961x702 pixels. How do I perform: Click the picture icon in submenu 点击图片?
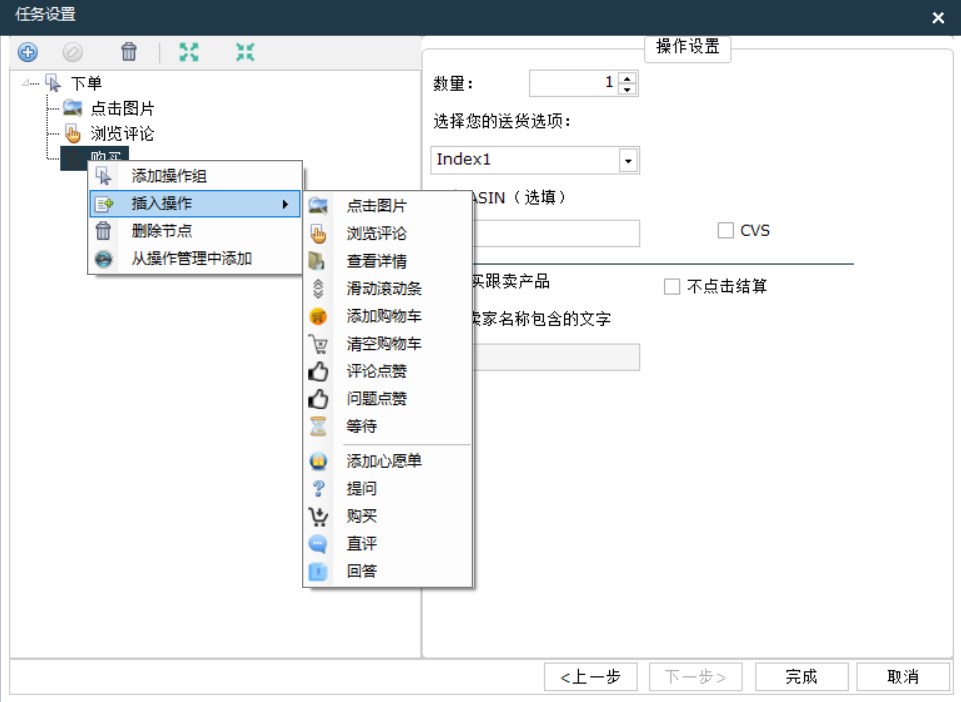tap(318, 205)
